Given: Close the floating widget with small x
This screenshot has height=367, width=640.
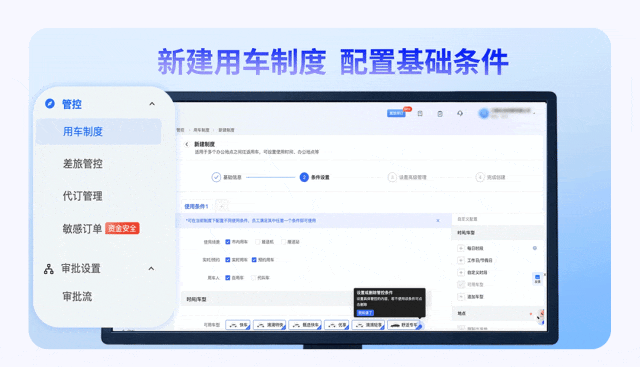Looking at the screenshot, I should click(544, 275).
